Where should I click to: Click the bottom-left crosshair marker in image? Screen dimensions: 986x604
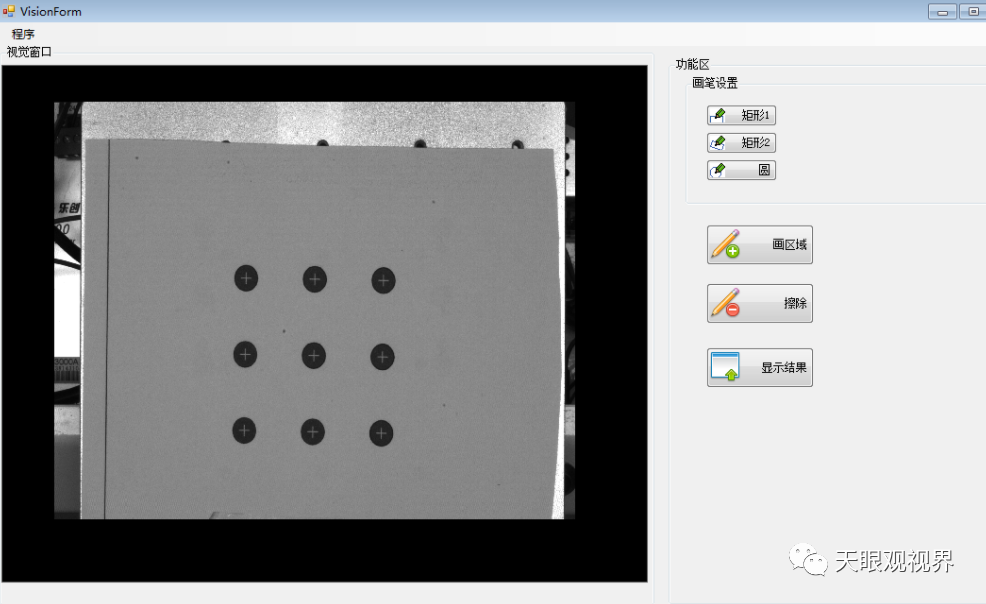[244, 430]
